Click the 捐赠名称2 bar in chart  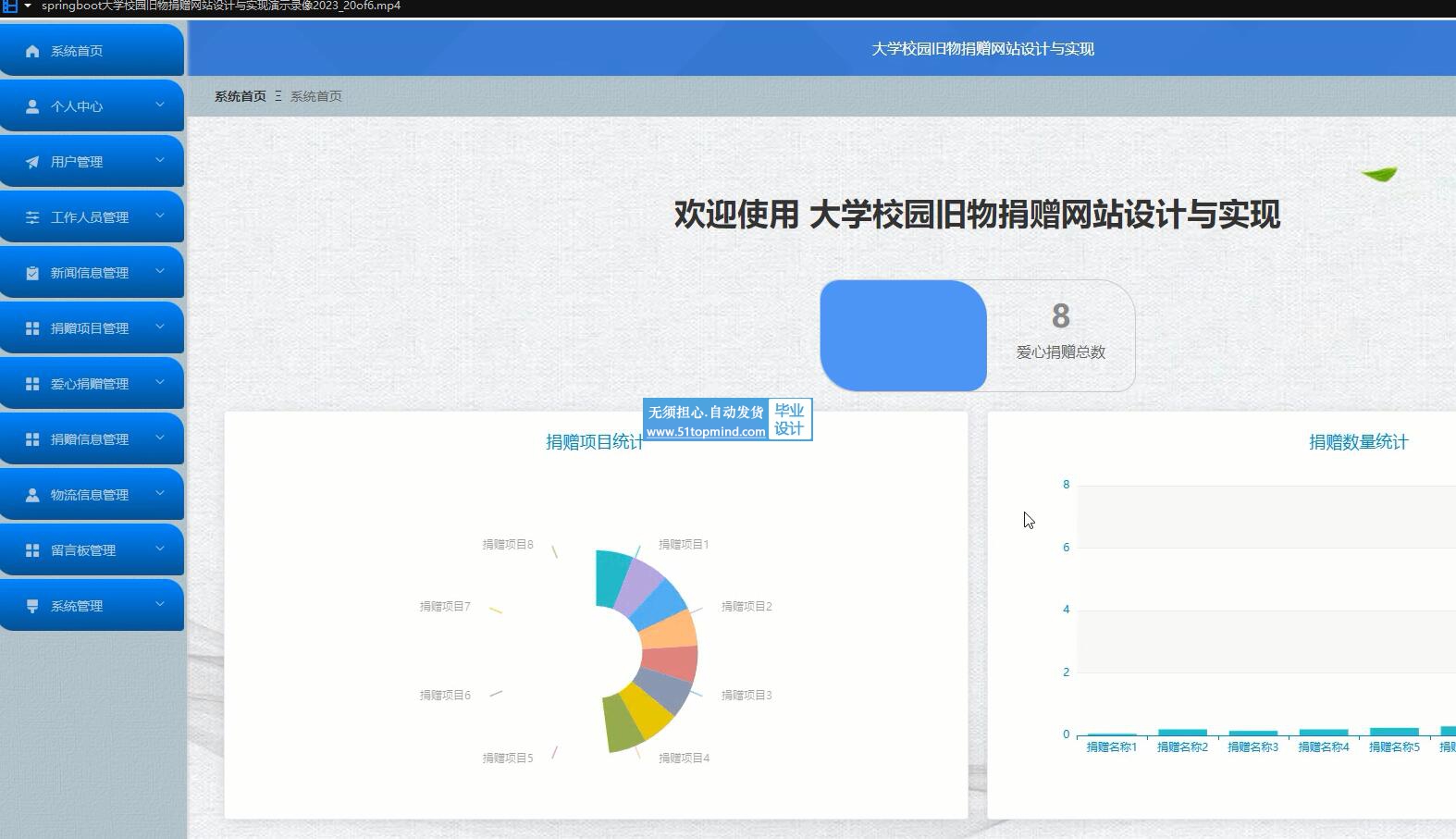point(1182,732)
